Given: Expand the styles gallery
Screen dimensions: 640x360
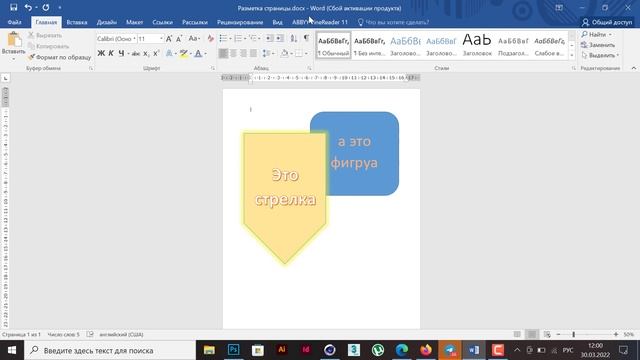Looking at the screenshot, I should pyautogui.click(x=572, y=56).
